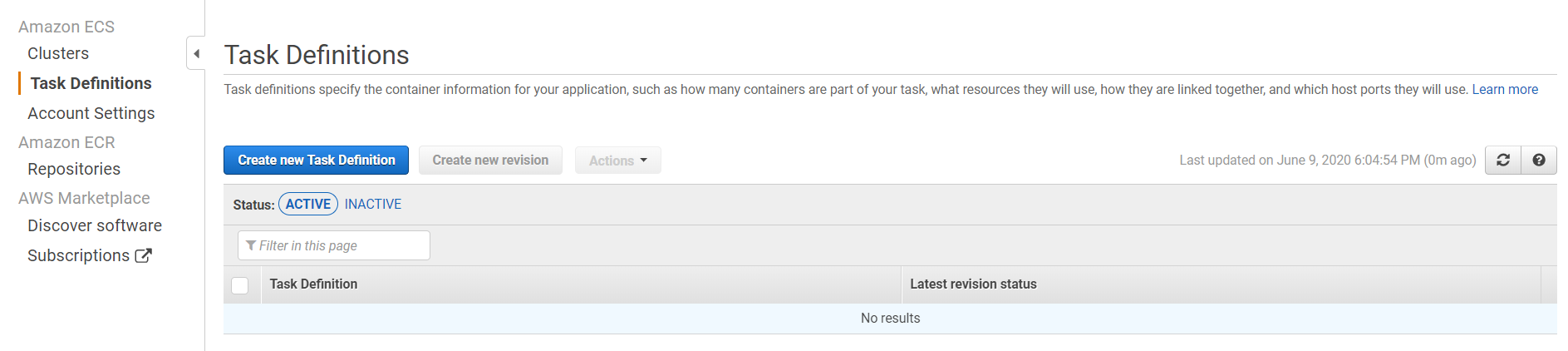
Task: Open the help question mark icon
Action: point(1538,161)
